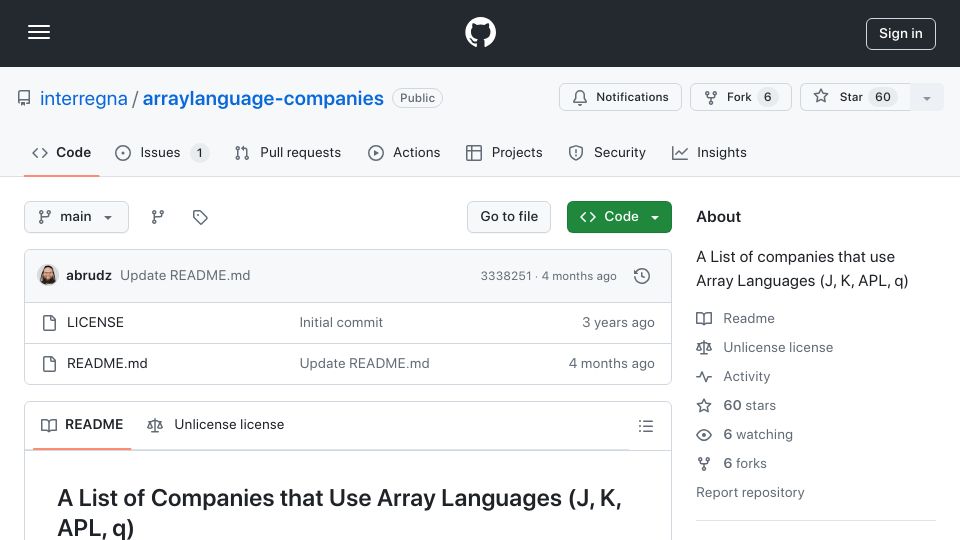Open the Initial commit message link

pyautogui.click(x=341, y=323)
